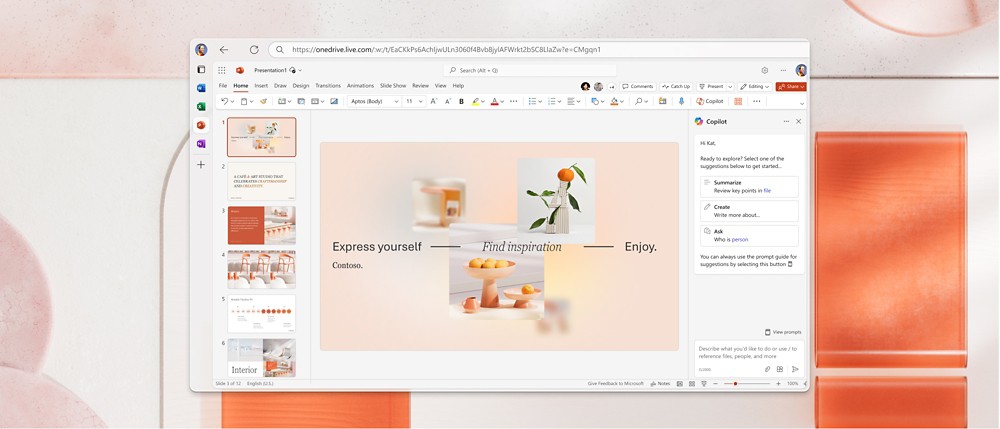This screenshot has height=429, width=1000.
Task: Toggle bold formatting
Action: 462,101
